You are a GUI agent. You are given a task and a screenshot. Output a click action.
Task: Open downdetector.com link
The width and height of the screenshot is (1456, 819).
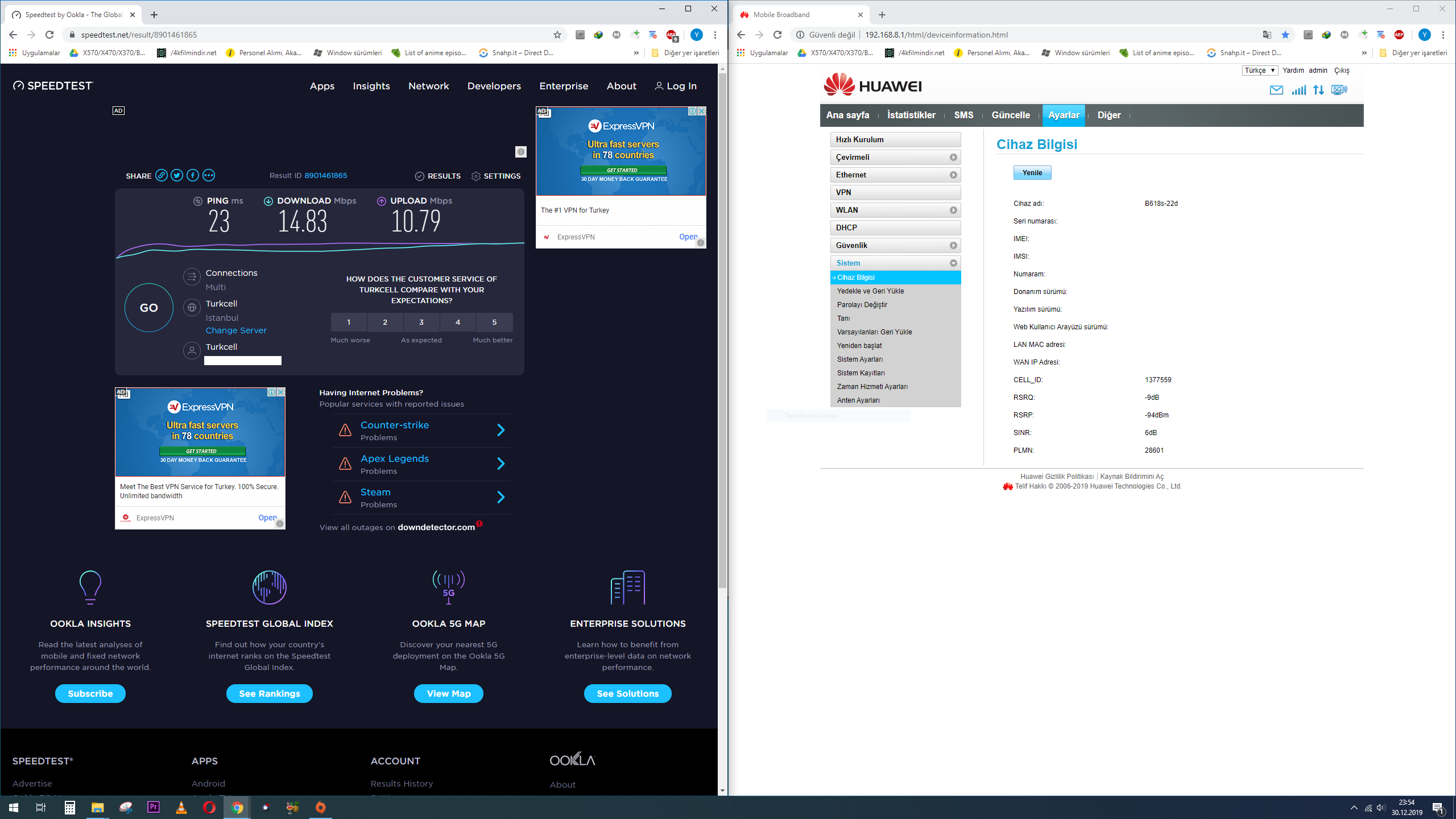436,527
